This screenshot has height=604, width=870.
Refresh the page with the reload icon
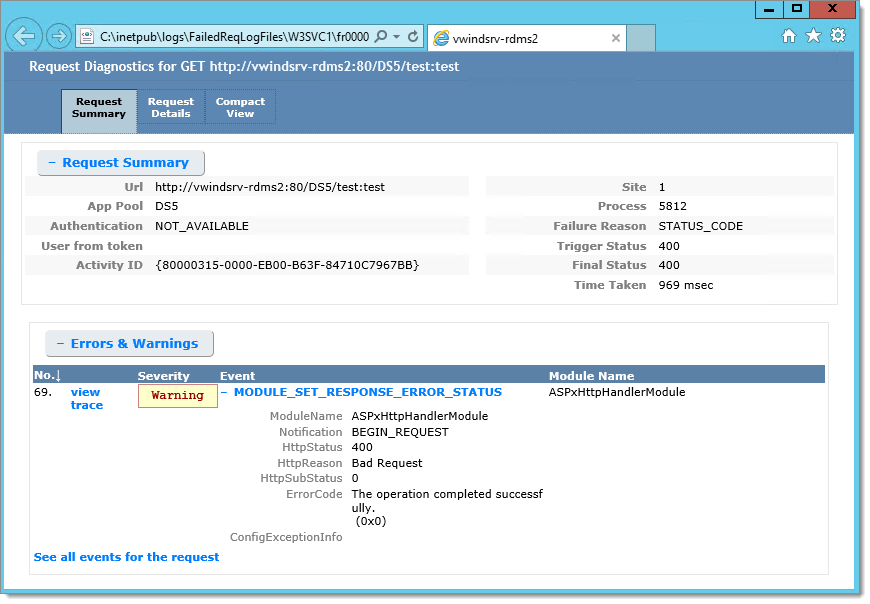413,37
